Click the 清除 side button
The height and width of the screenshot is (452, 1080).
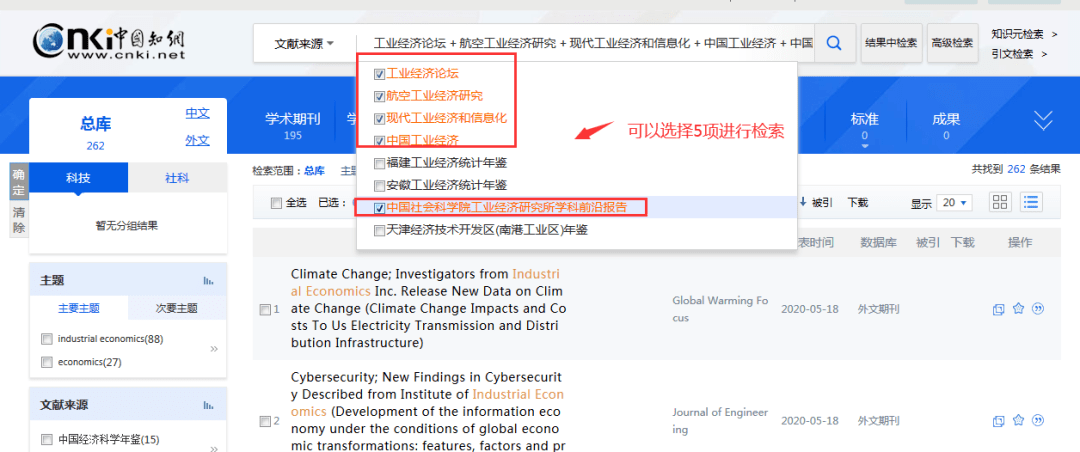(19, 219)
